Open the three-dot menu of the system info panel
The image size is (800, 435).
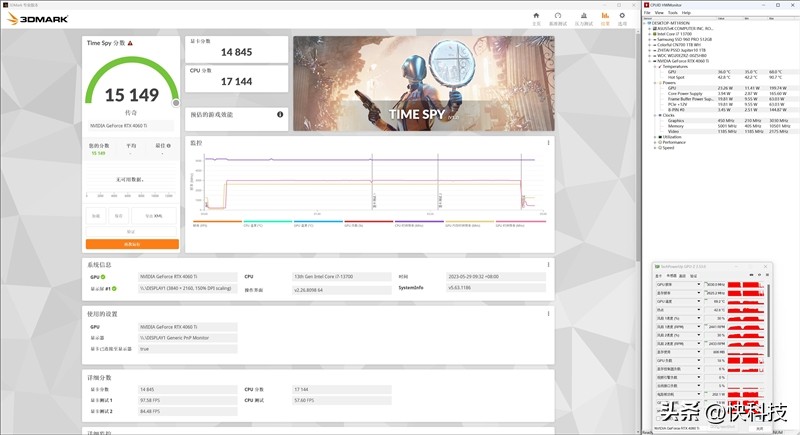(548, 265)
